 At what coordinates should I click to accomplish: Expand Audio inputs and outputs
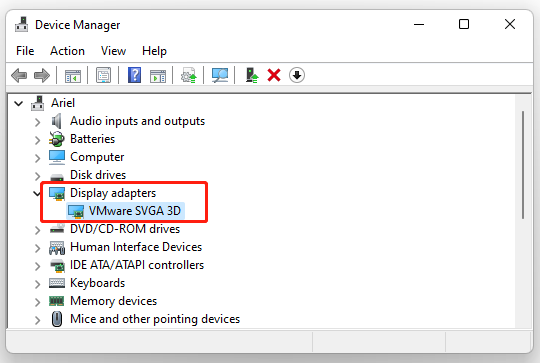pyautogui.click(x=38, y=122)
